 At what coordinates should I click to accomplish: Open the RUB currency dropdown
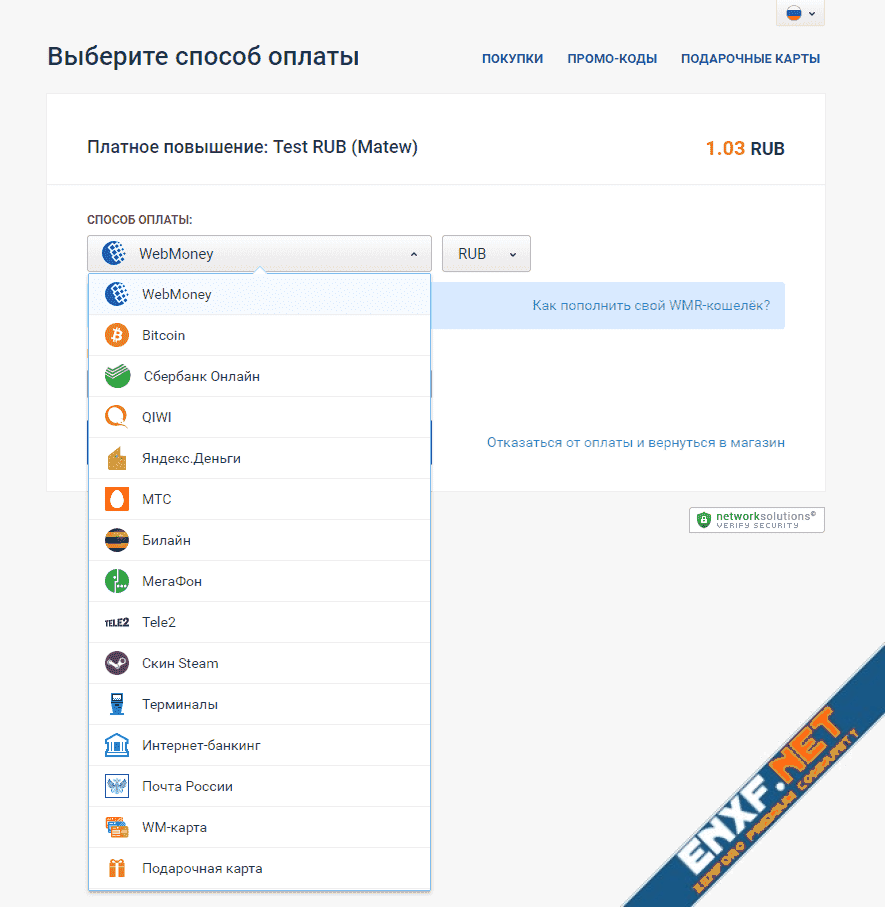(486, 254)
